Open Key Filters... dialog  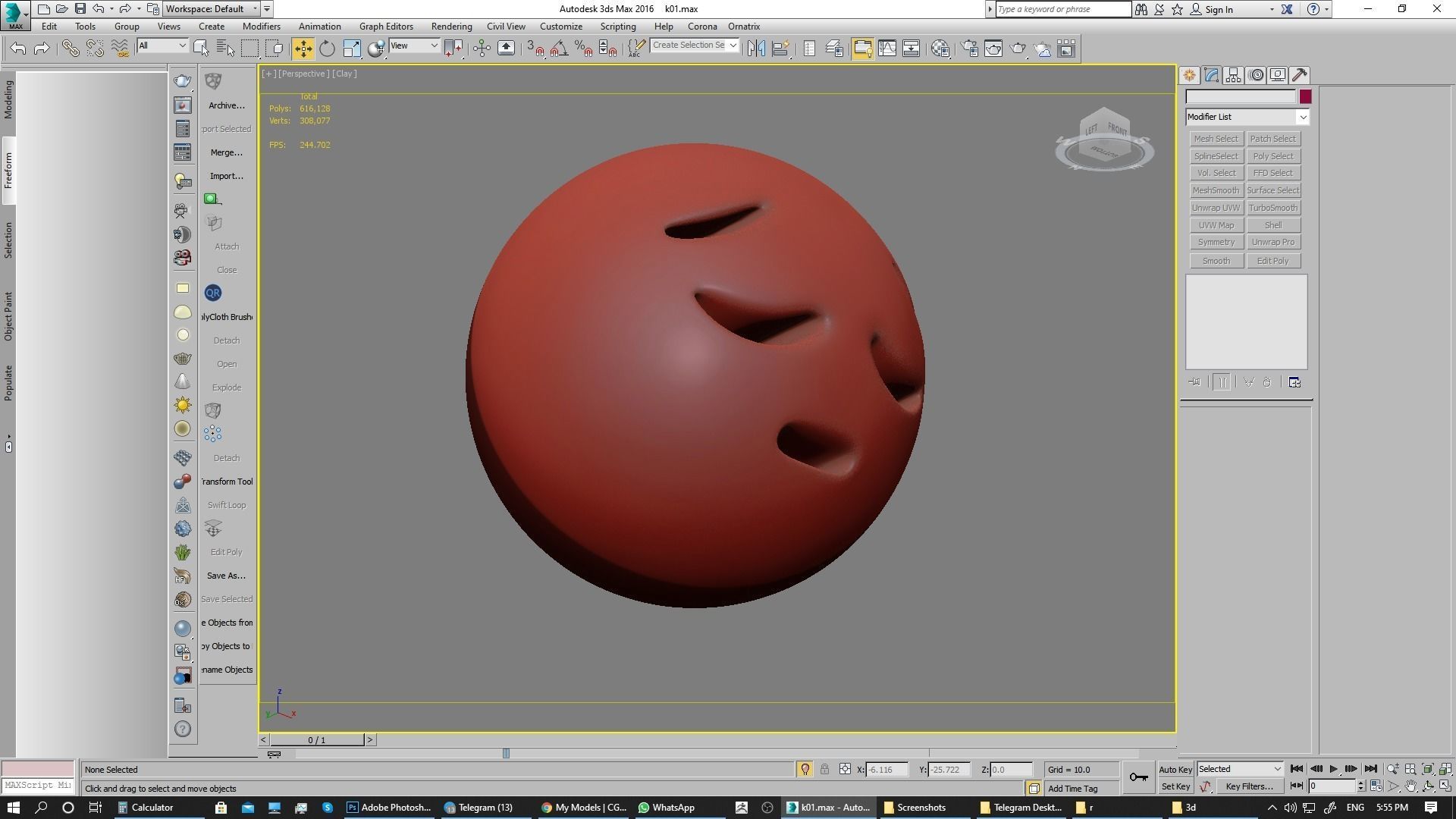(x=1249, y=786)
